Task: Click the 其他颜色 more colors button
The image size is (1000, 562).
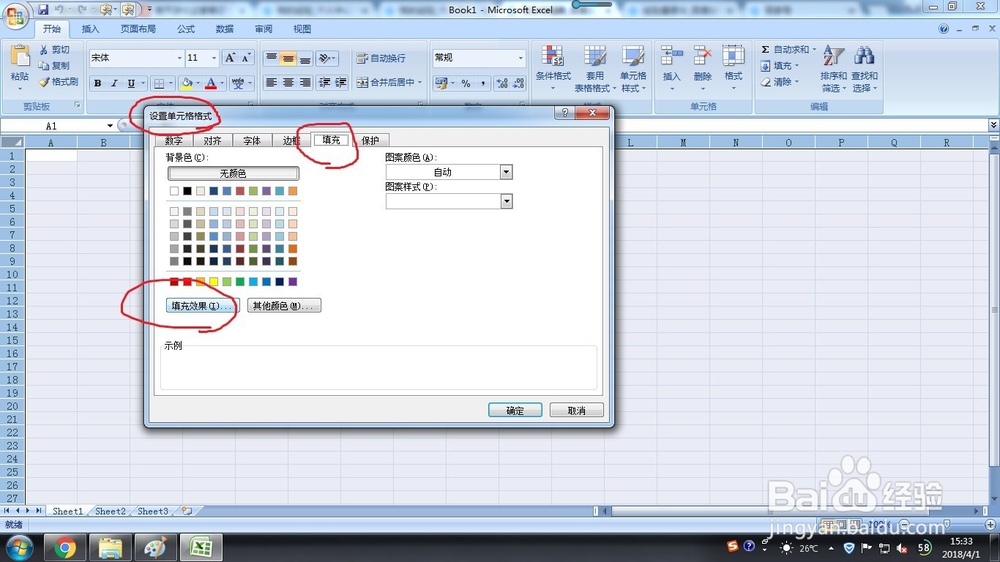Action: (284, 306)
